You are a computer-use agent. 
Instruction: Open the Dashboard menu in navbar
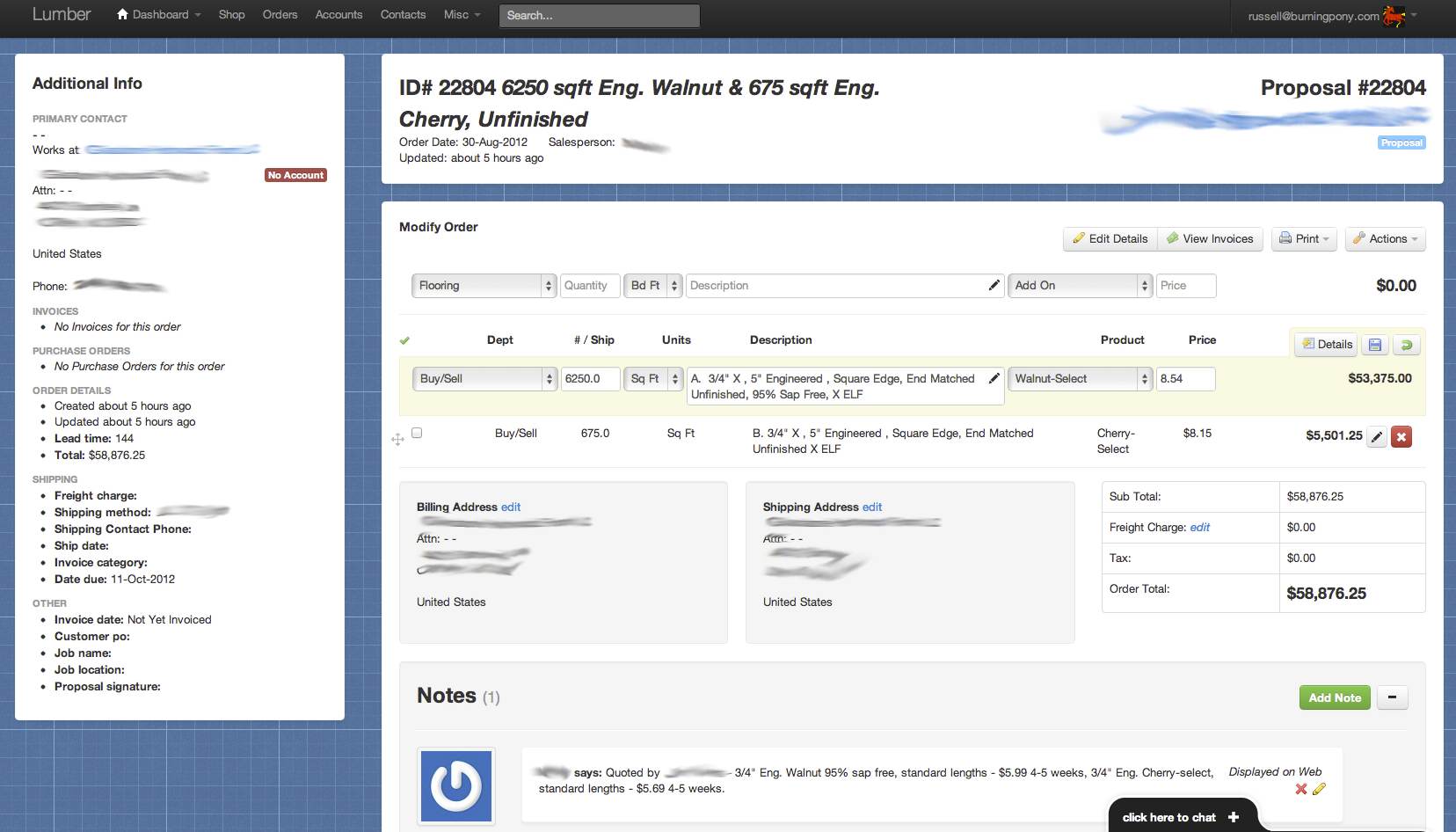159,15
